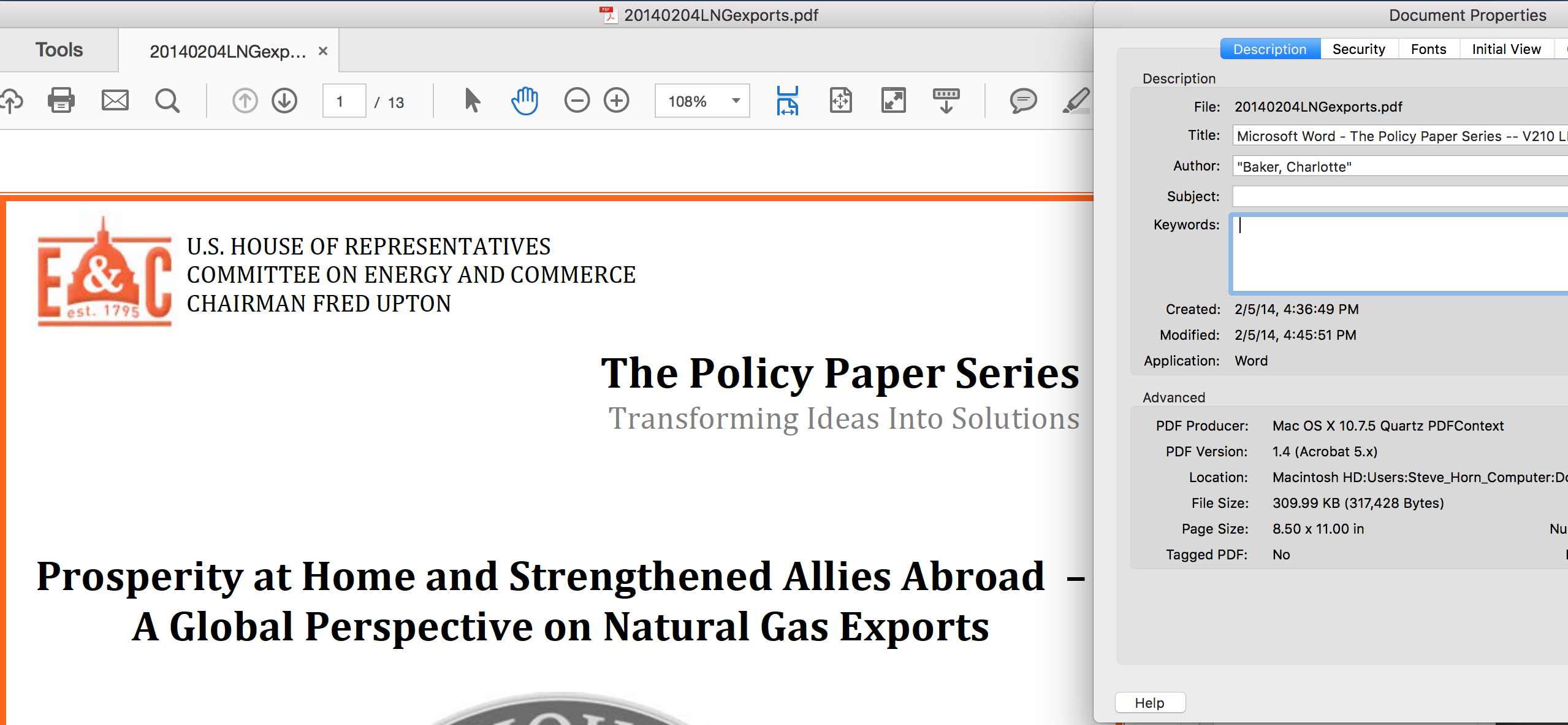Click the Keywords text area

pyautogui.click(x=1400, y=254)
